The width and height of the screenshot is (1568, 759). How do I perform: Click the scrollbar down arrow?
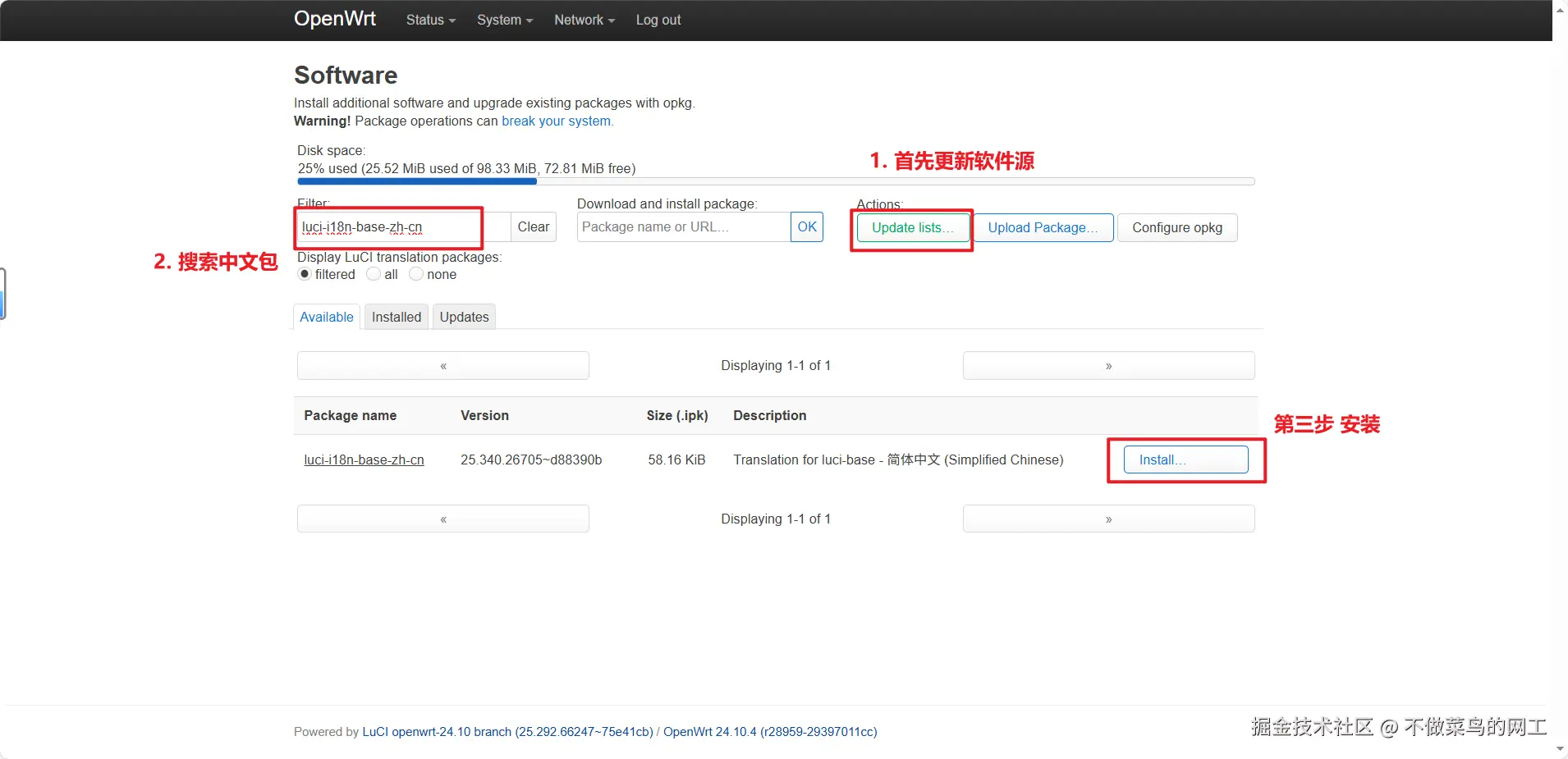[x=1560, y=749]
